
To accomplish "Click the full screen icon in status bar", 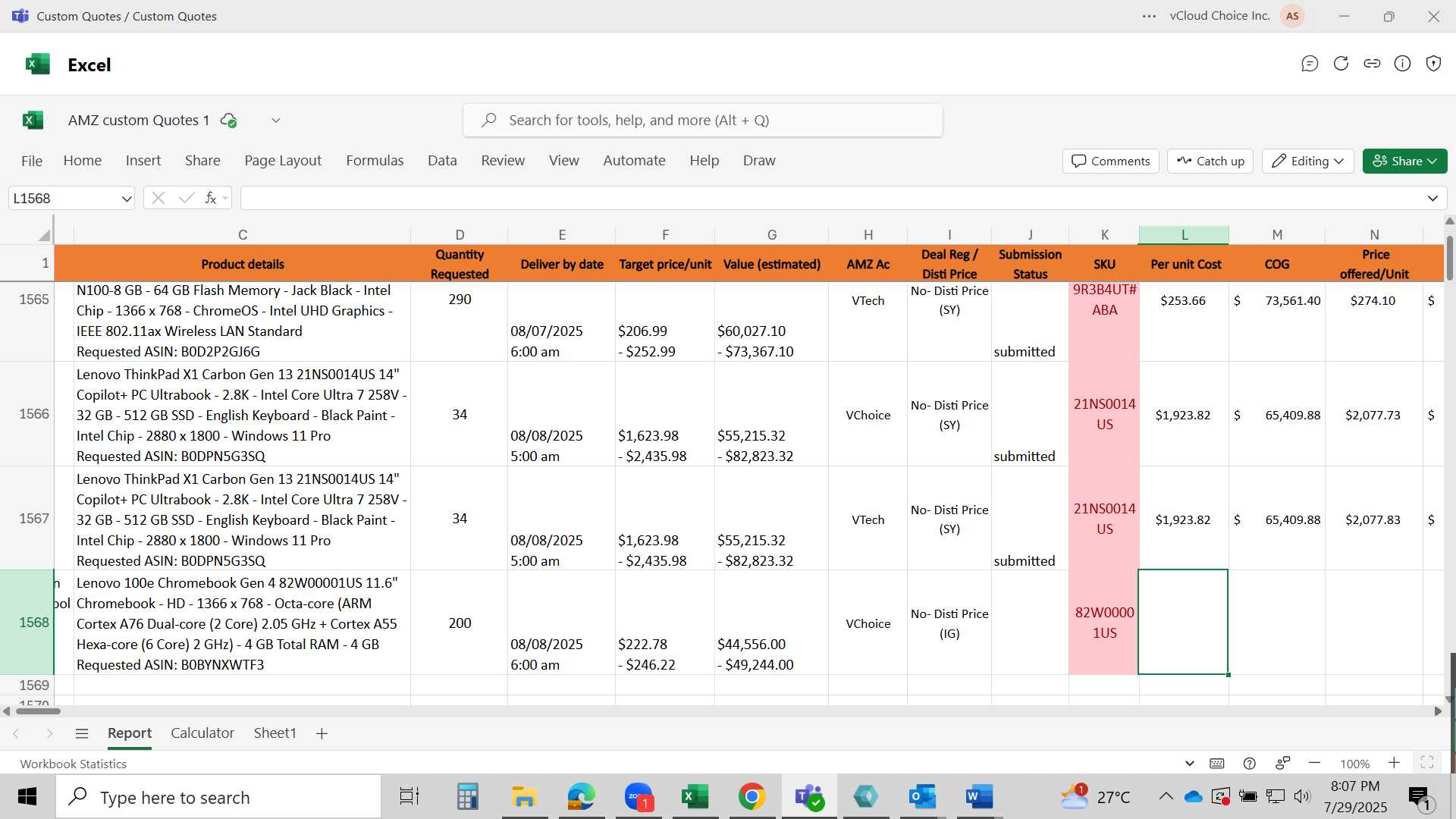I will click(x=1426, y=763).
